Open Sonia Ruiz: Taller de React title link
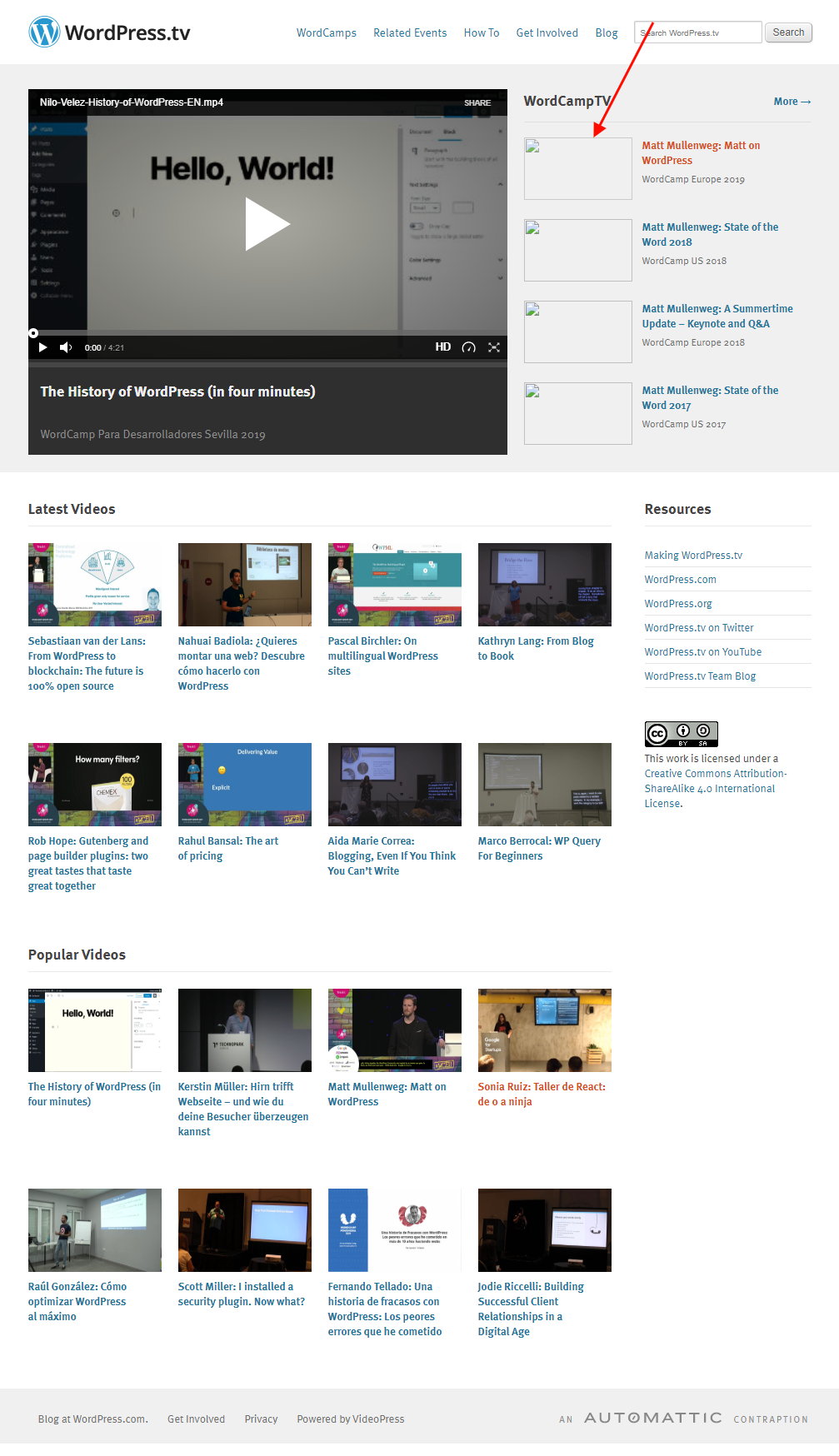The height and width of the screenshot is (1456, 839). [x=542, y=1094]
